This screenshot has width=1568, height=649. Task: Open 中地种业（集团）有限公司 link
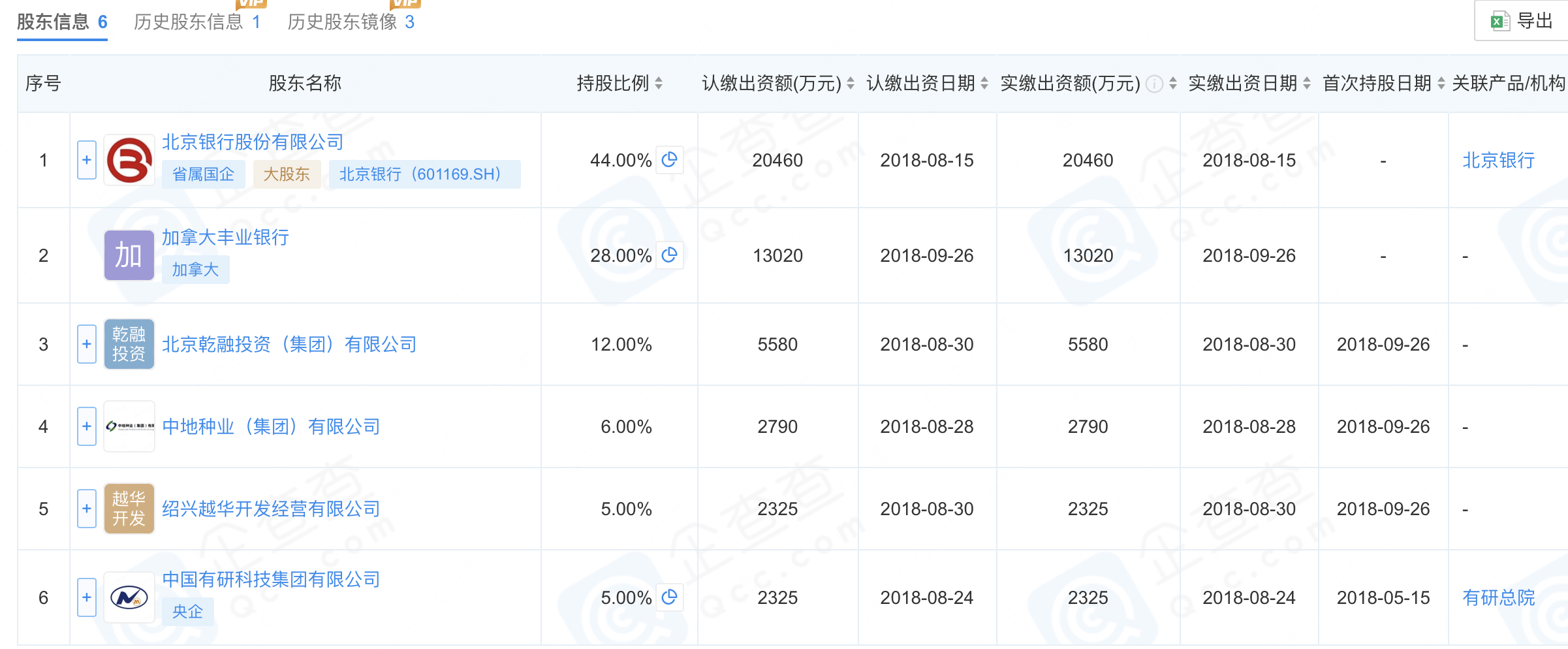[271, 426]
